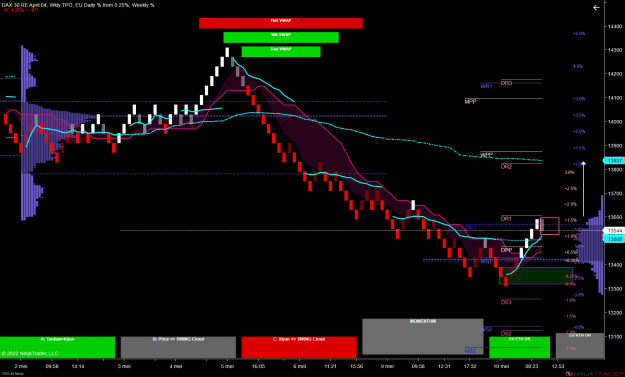Click the 10 mei date on time axis

pos(500,366)
